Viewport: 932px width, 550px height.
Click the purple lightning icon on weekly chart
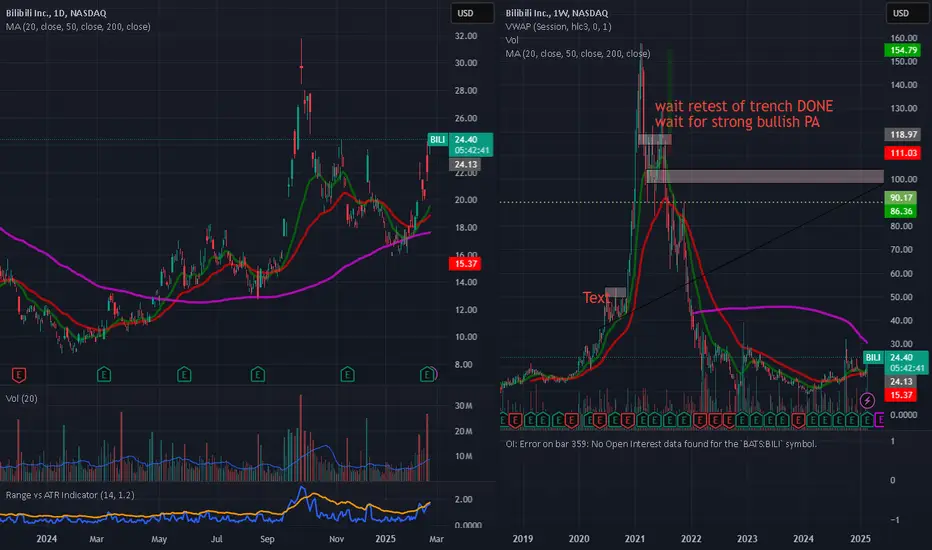[867, 400]
